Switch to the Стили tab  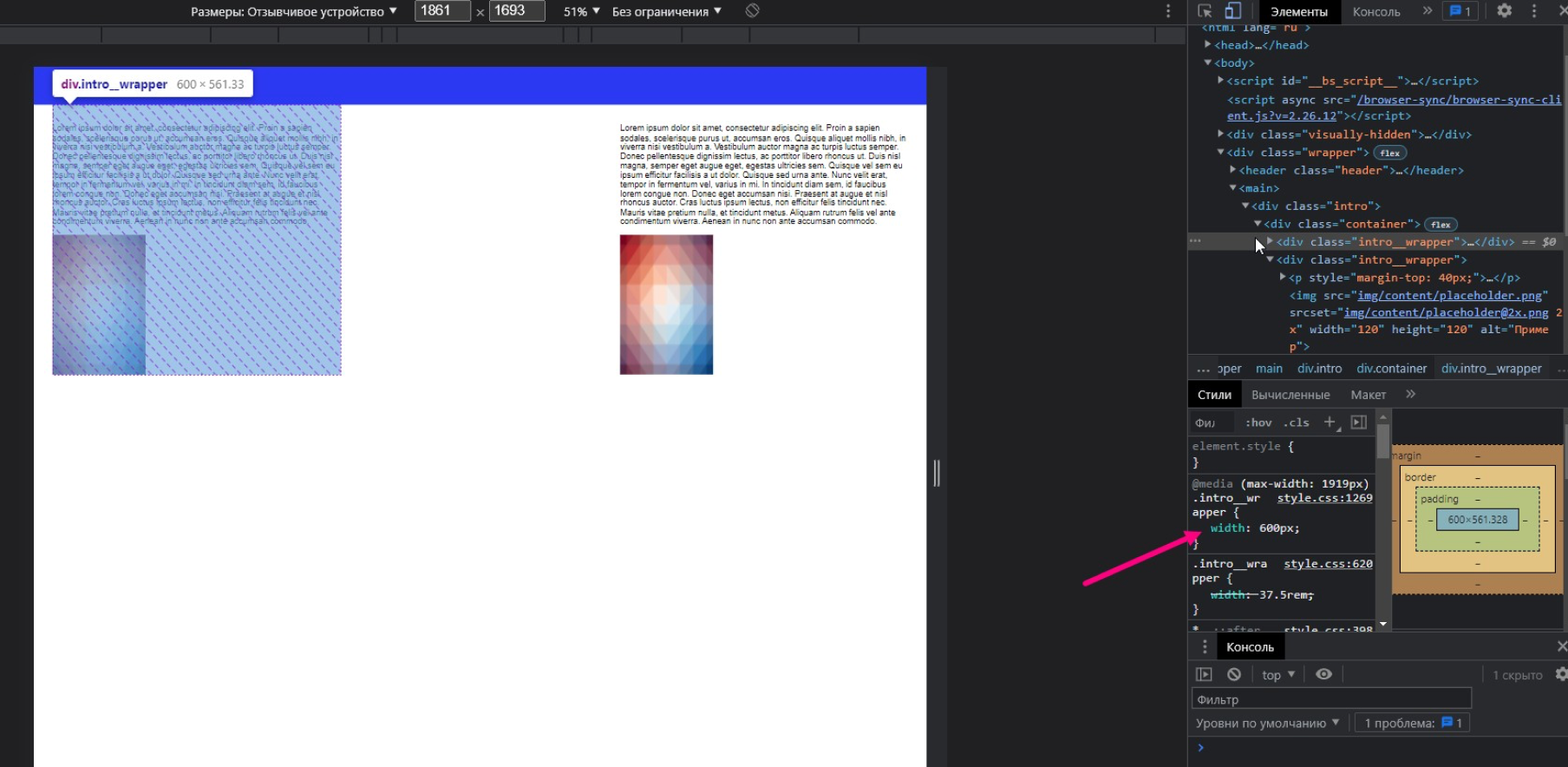[x=1214, y=395]
